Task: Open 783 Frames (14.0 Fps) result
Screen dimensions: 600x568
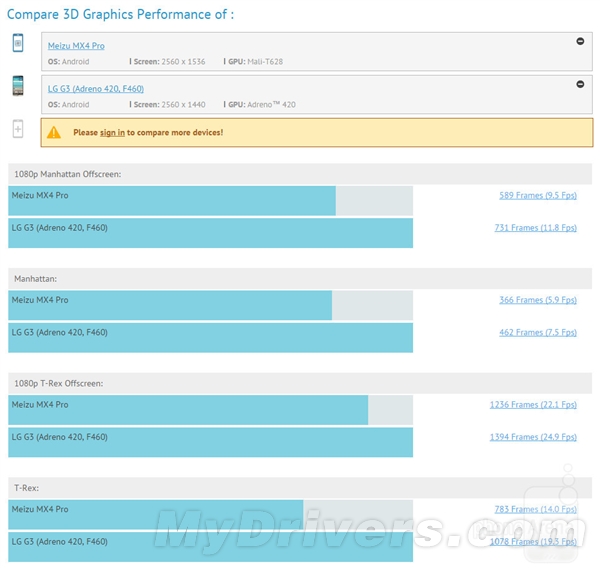Action: pos(535,509)
